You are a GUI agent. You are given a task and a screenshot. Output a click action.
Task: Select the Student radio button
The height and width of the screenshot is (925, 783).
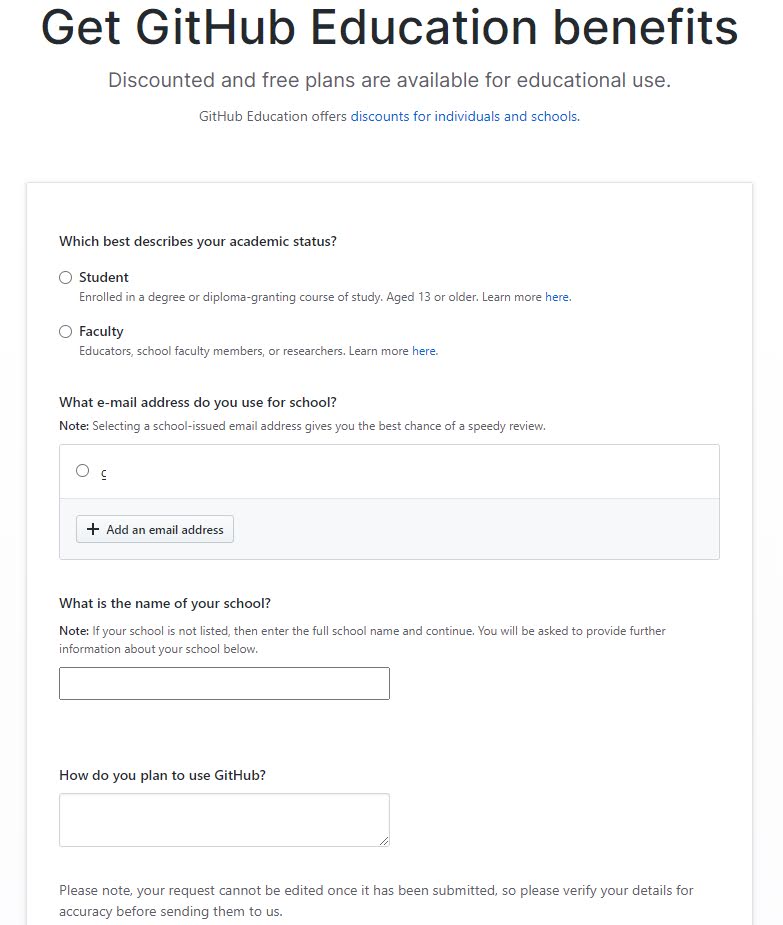(66, 278)
